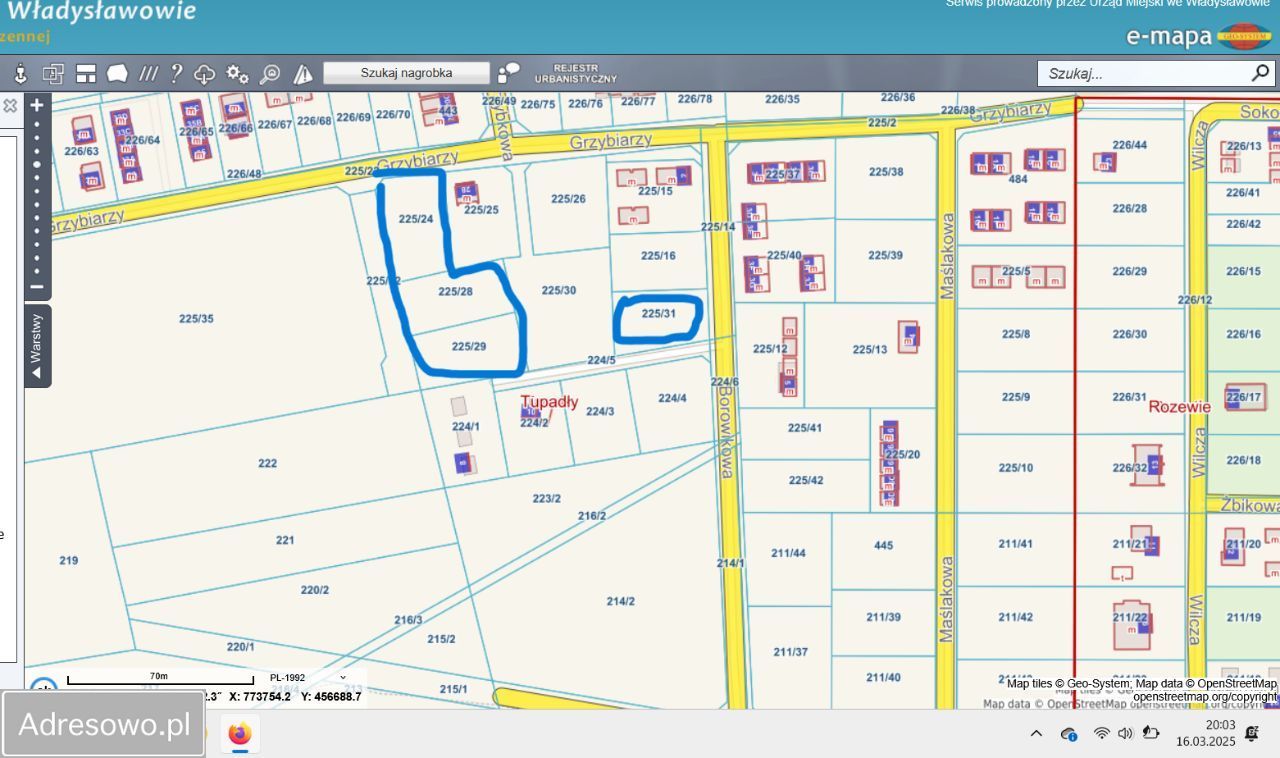Click the magnifier search tool in the toolbar
Screen dimensions: 1280x758
[x=270, y=74]
